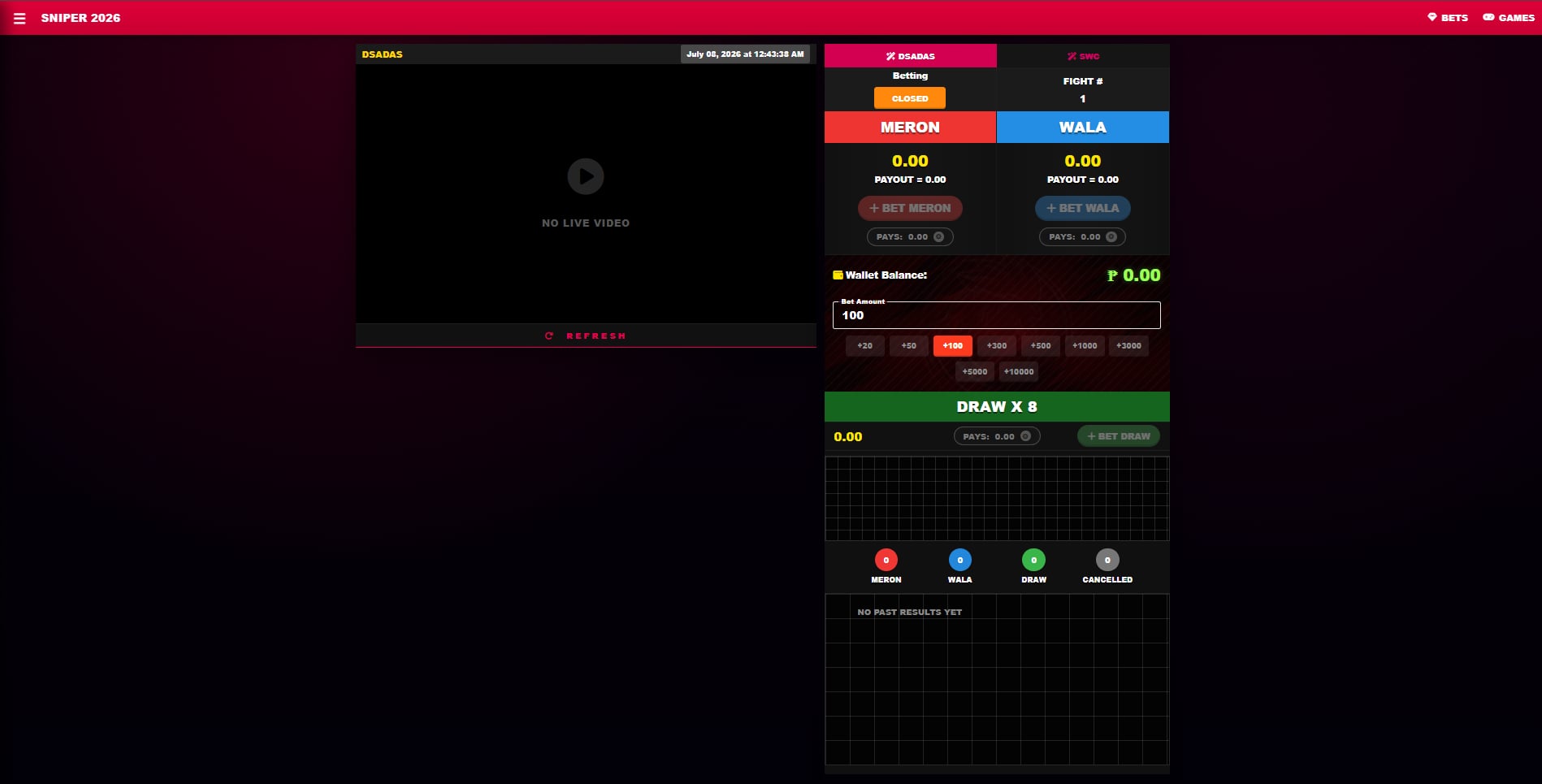Click the Bet Meron button
Screen dimensions: 1542x784
(910, 208)
